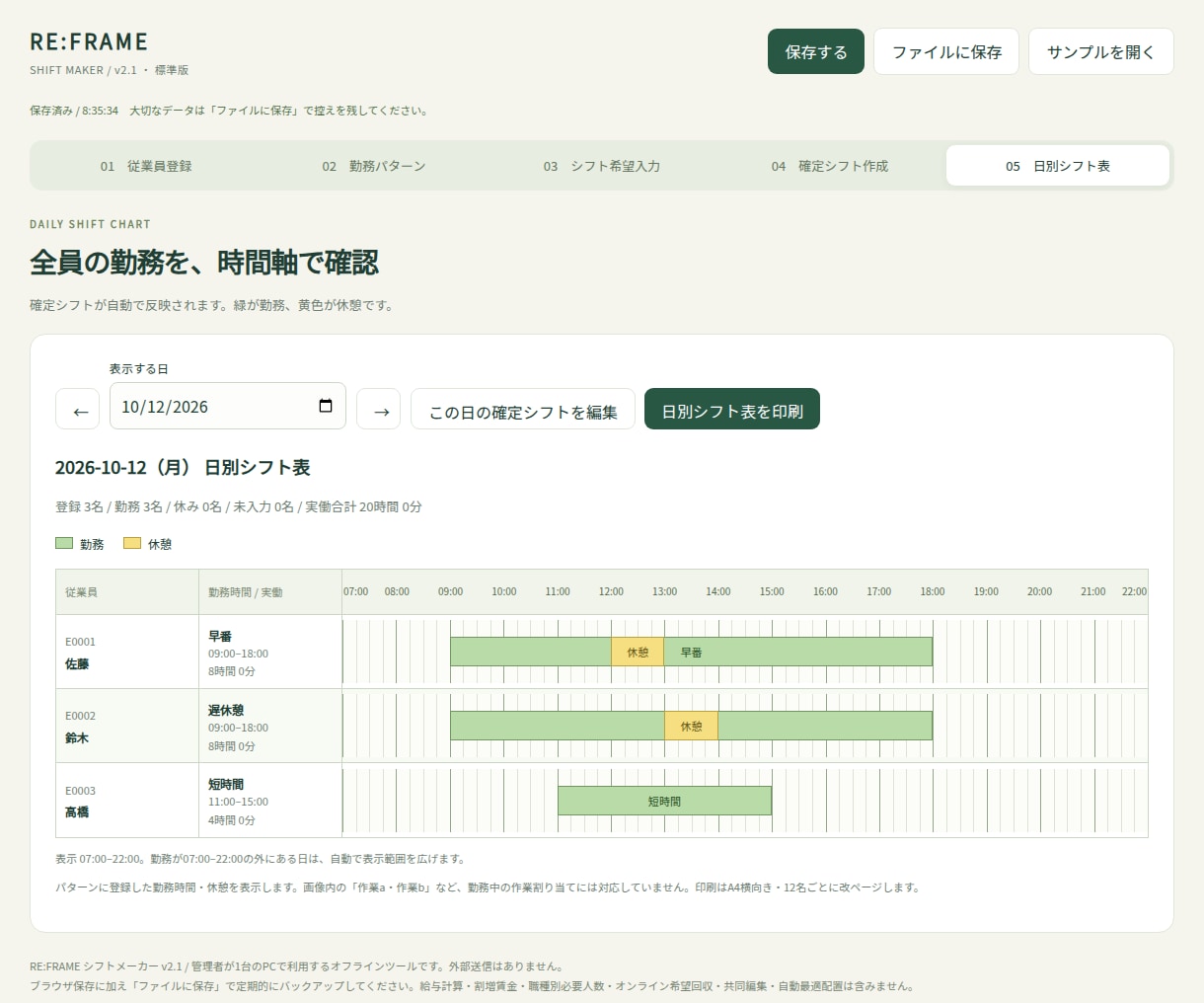Click employee ID E0001
The height and width of the screenshot is (1003, 1204).
[80, 642]
